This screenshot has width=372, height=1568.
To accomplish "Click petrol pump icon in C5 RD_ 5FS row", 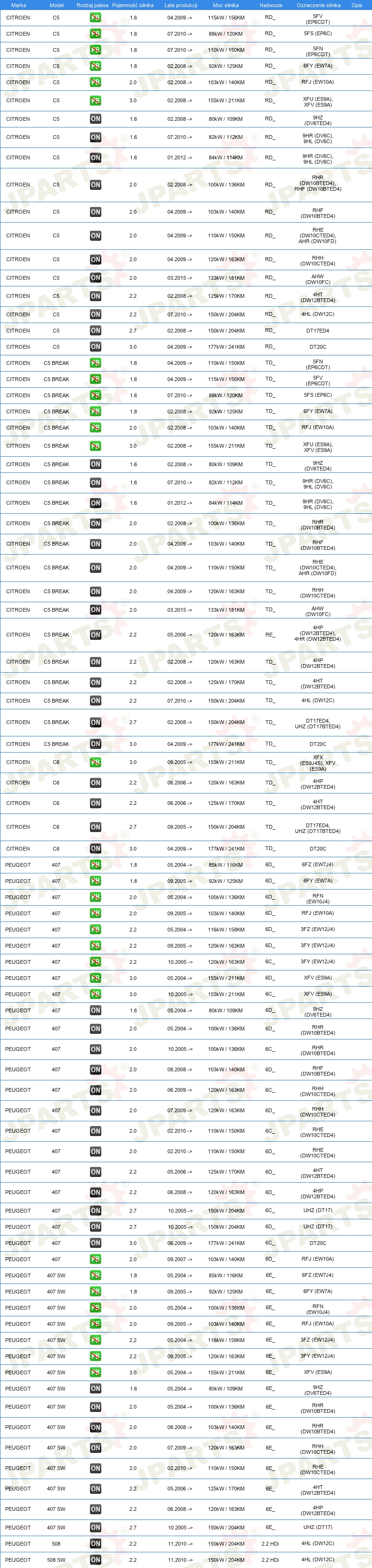I will click(x=96, y=34).
